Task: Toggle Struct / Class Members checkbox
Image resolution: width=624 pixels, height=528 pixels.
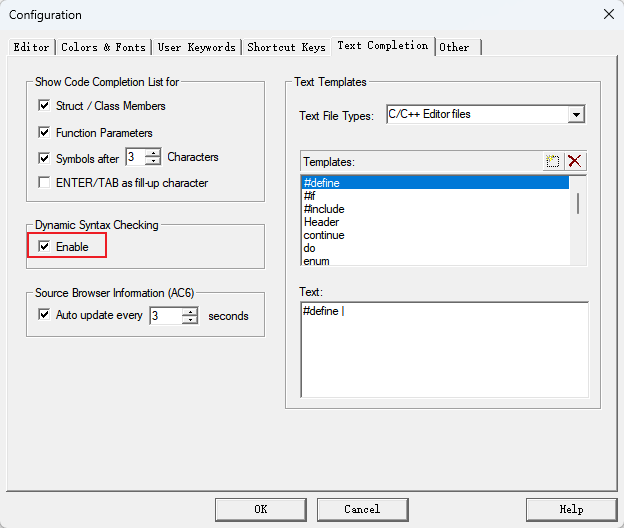Action: [x=44, y=106]
